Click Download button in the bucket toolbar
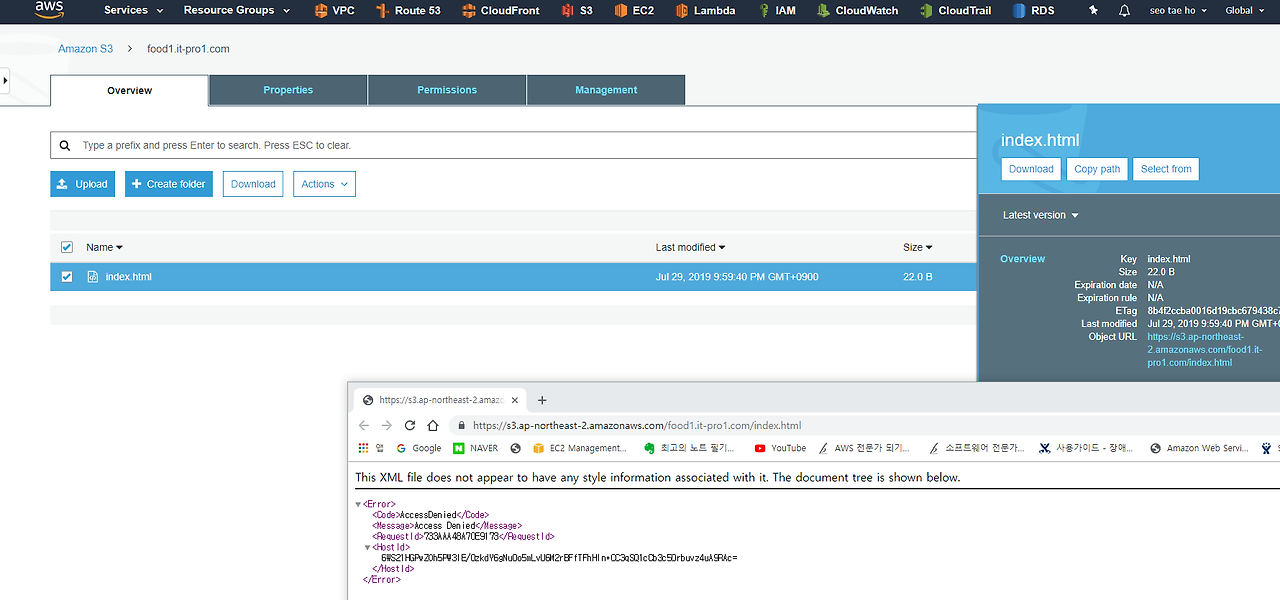 tap(253, 184)
